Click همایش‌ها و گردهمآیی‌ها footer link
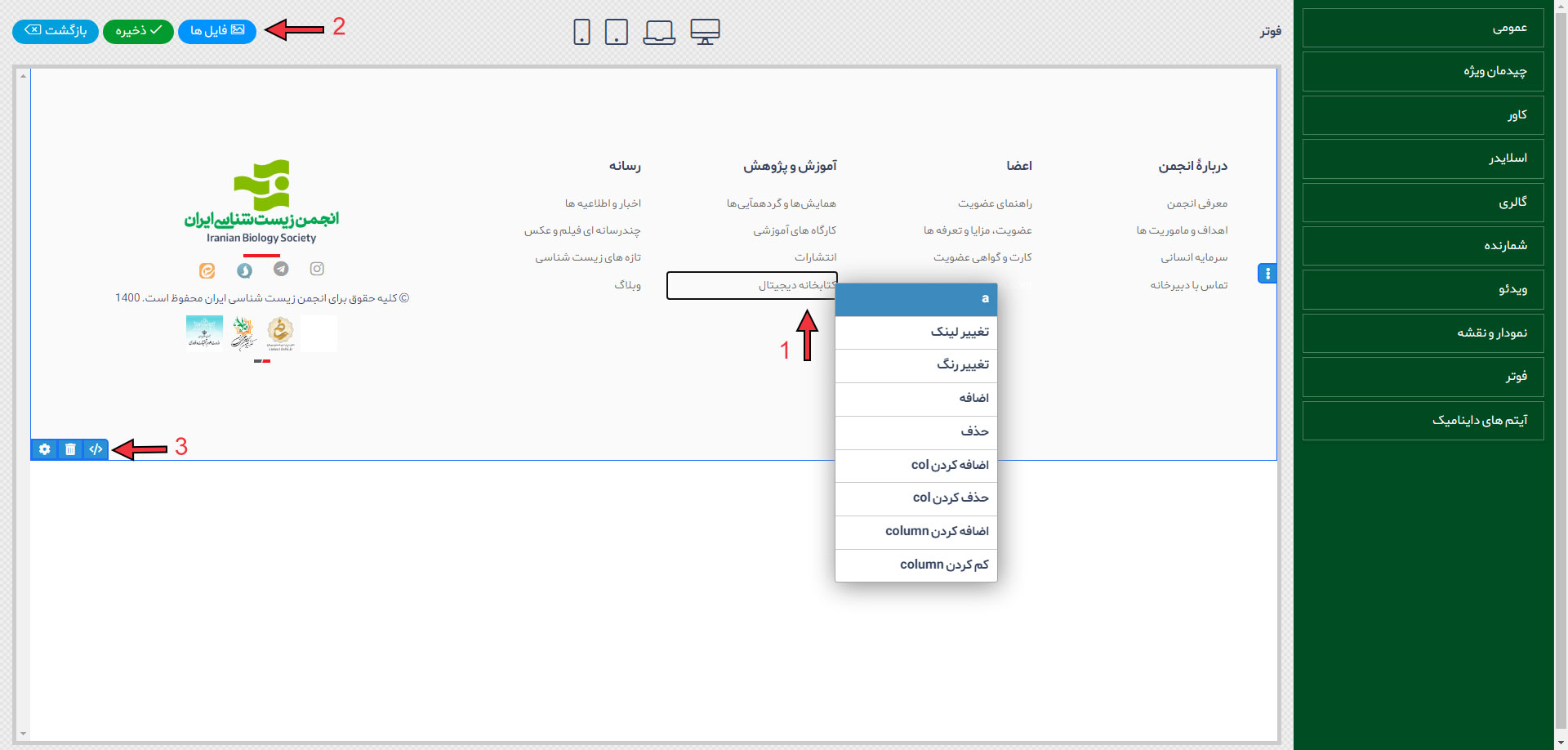The width and height of the screenshot is (1568, 750). (x=782, y=204)
